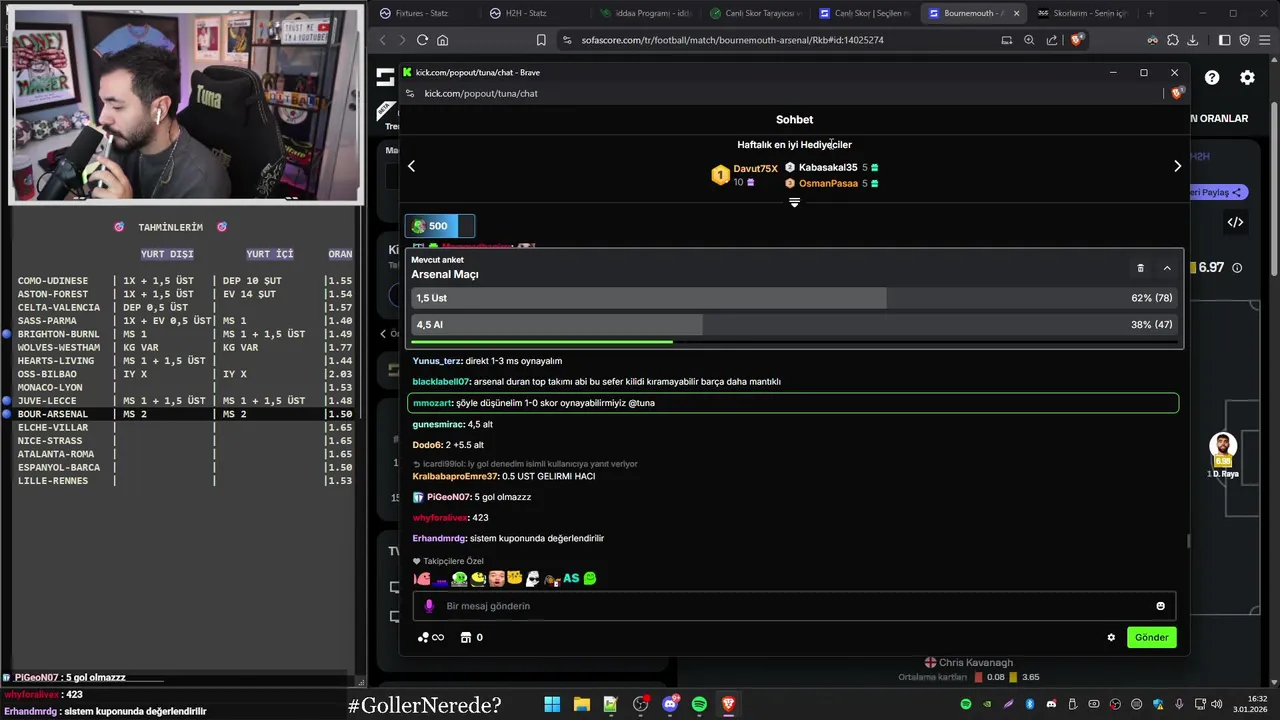The height and width of the screenshot is (720, 1280).
Task: Insert the green smiley blob emote
Action: point(590,578)
